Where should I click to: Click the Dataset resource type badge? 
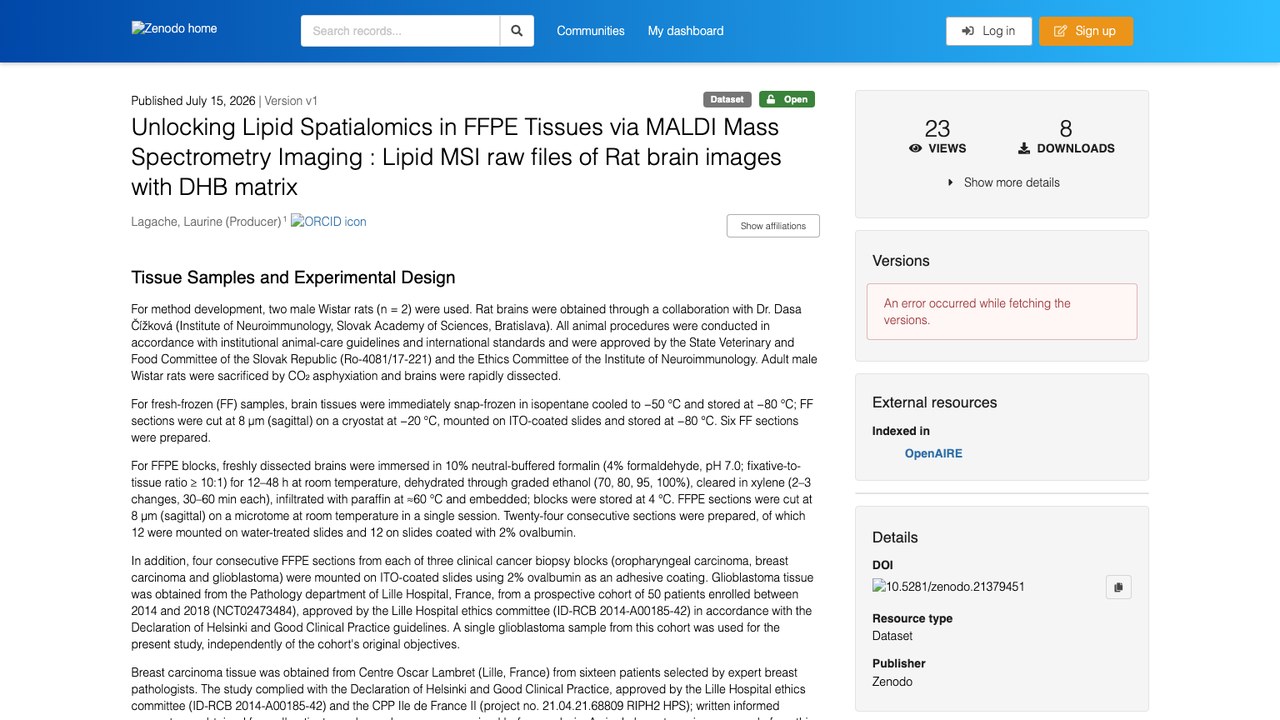click(x=727, y=99)
